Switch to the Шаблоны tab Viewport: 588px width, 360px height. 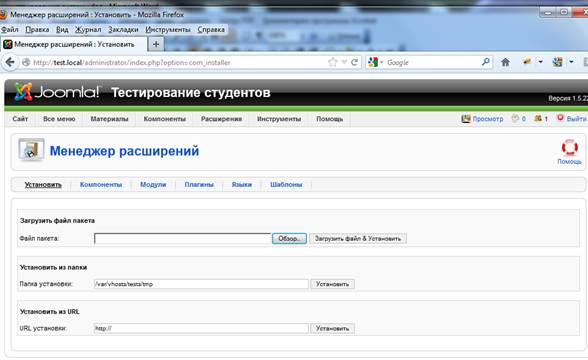(286, 184)
